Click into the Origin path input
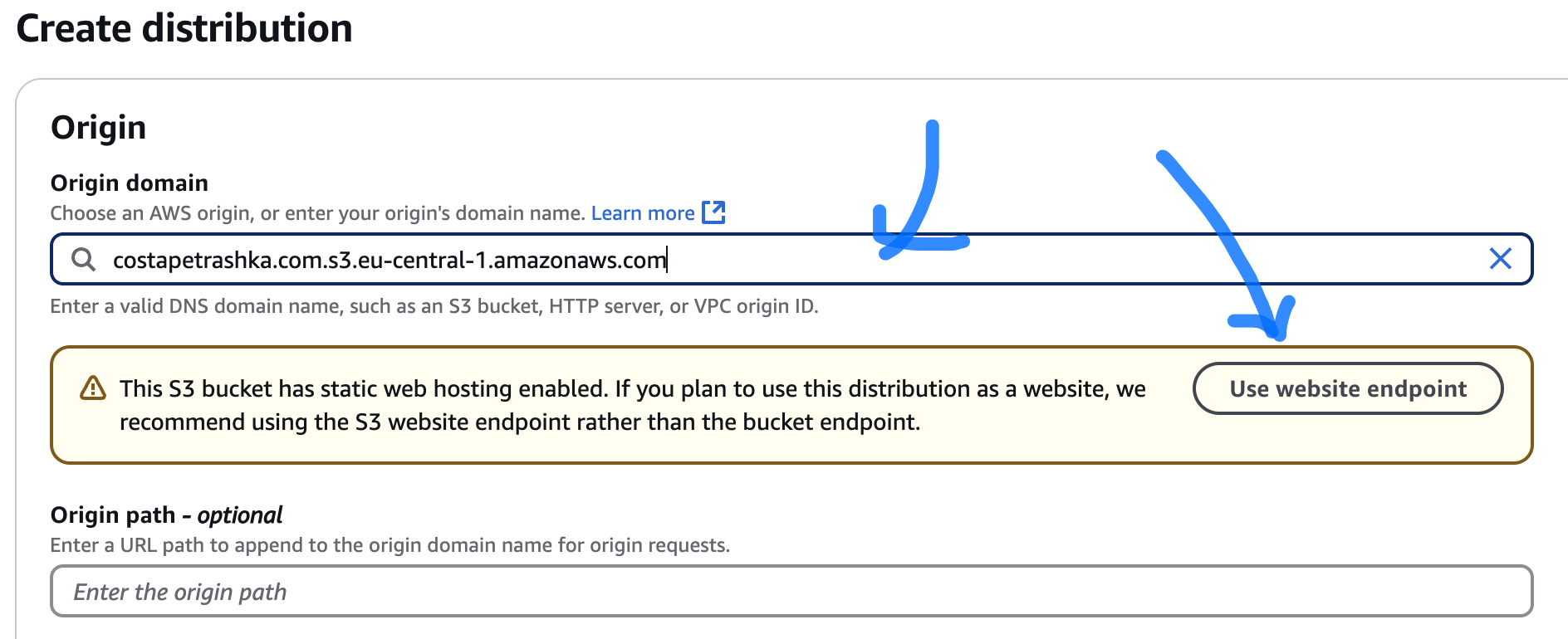Image resolution: width=1568 pixels, height=639 pixels. click(x=791, y=591)
